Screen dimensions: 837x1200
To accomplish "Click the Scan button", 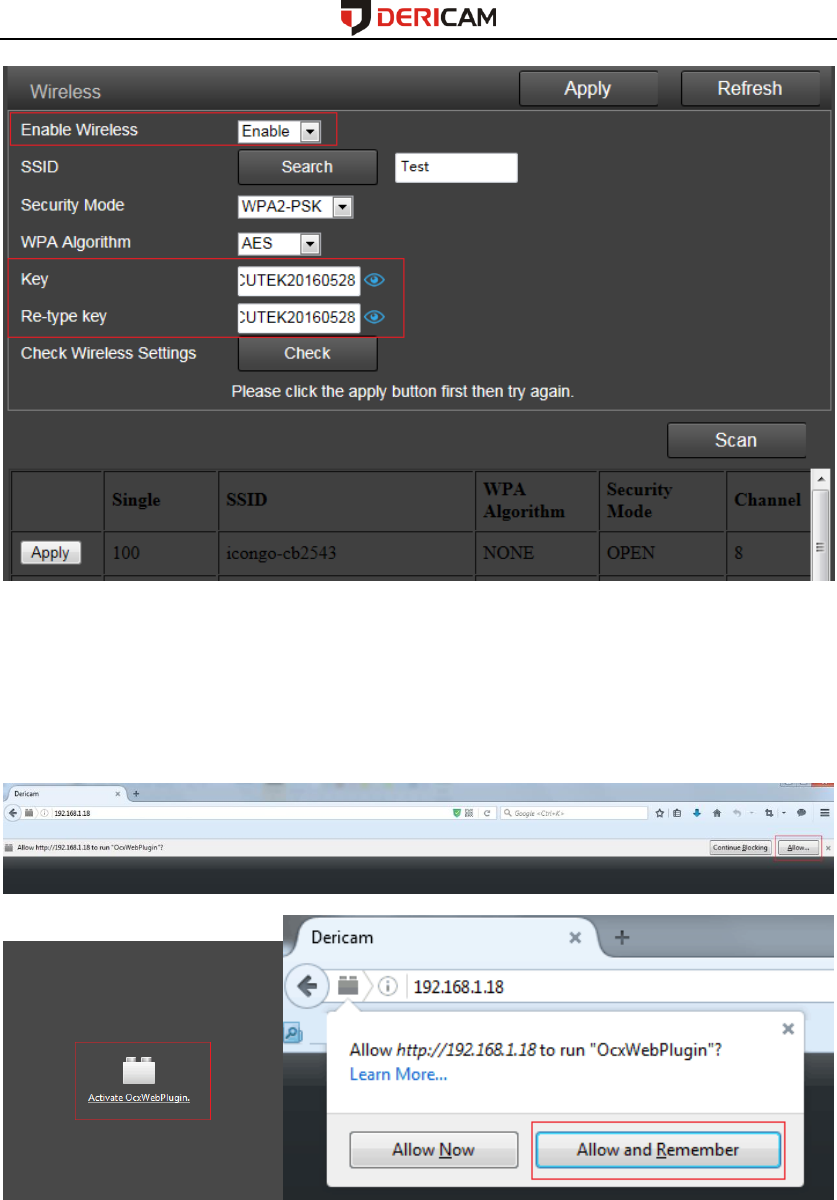I will (736, 440).
